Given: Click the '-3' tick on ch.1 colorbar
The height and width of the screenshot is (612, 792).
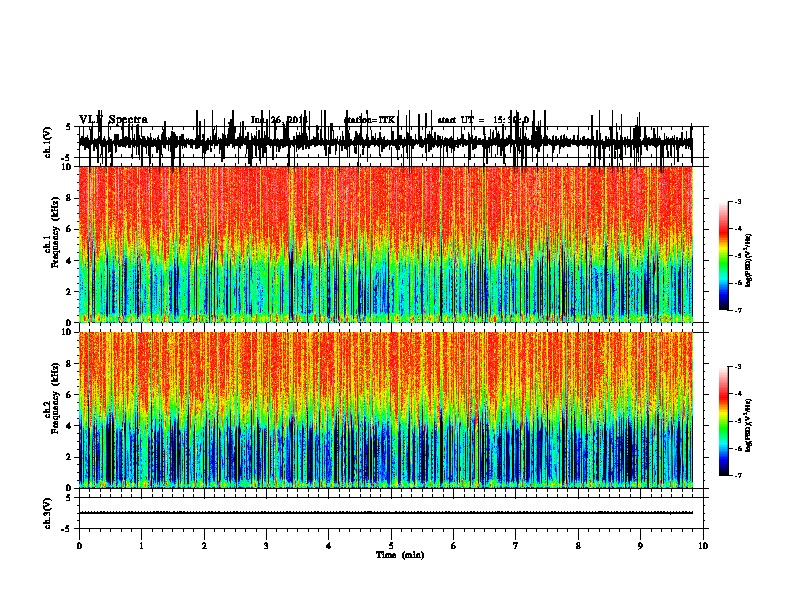Looking at the screenshot, I should [738, 201].
